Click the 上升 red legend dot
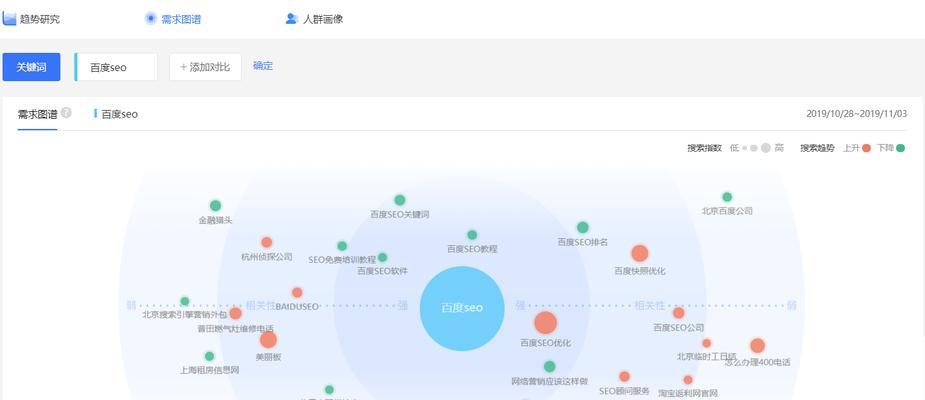Screen dimensions: 925x400 tap(866, 148)
